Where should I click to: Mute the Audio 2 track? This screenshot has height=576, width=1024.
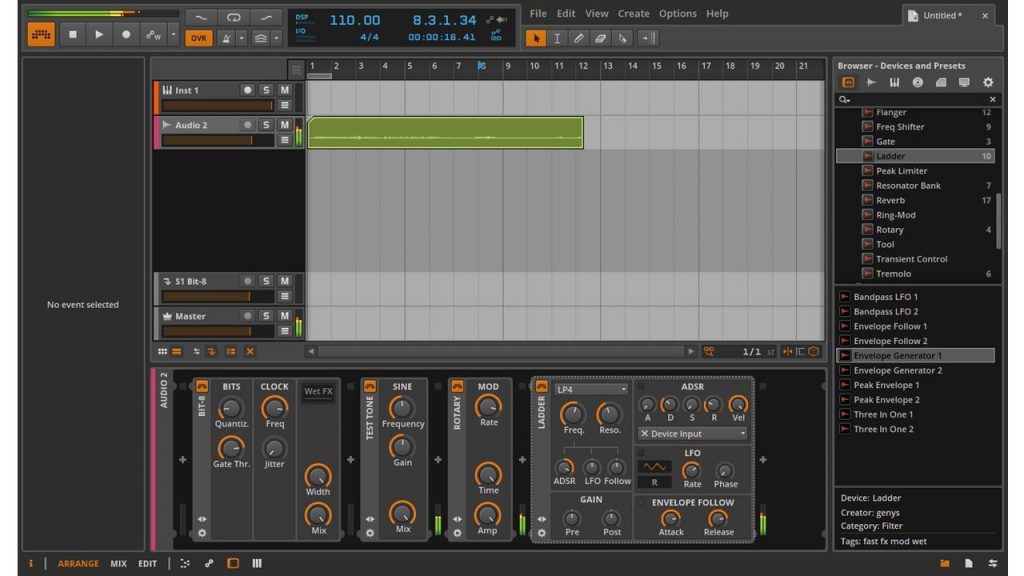[x=285, y=125]
